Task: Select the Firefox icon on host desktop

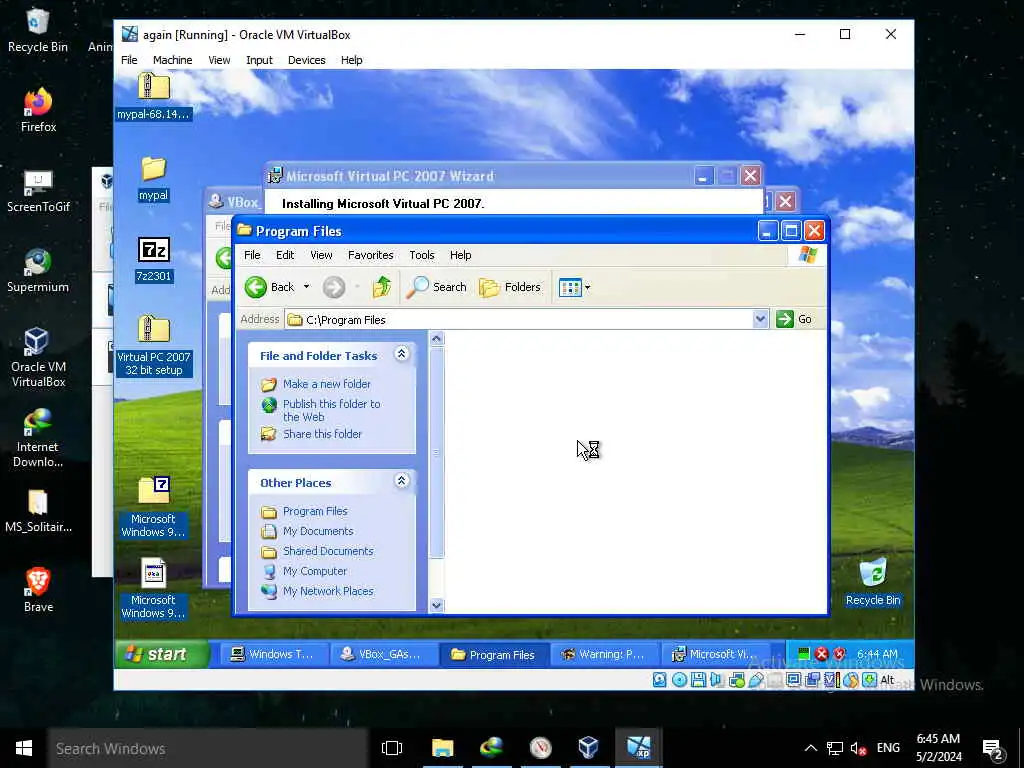Action: [38, 110]
